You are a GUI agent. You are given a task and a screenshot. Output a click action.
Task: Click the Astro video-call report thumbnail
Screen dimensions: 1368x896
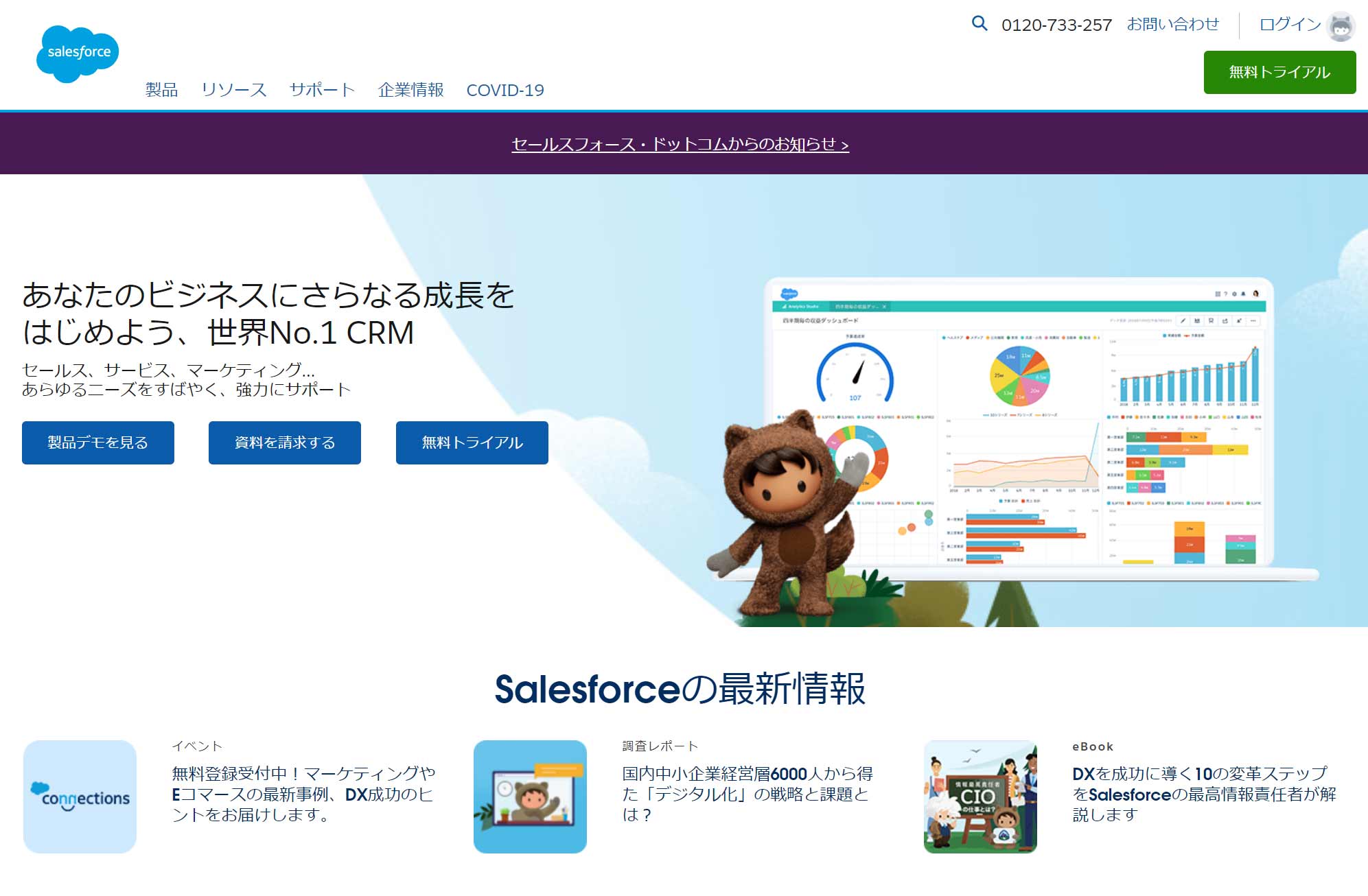click(530, 797)
